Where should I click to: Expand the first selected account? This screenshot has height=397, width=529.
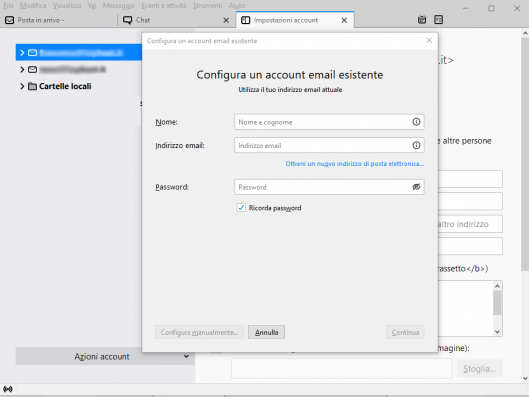pyautogui.click(x=22, y=53)
